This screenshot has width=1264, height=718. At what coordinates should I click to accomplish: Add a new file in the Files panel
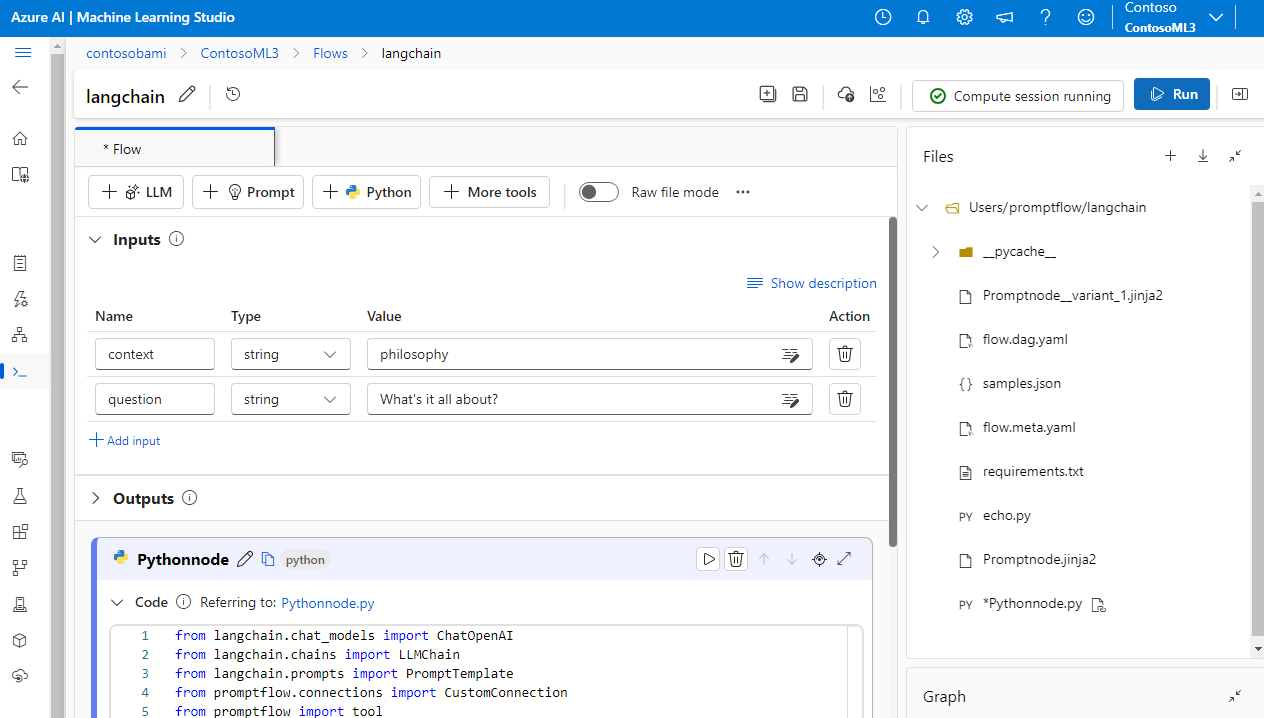click(x=1170, y=156)
